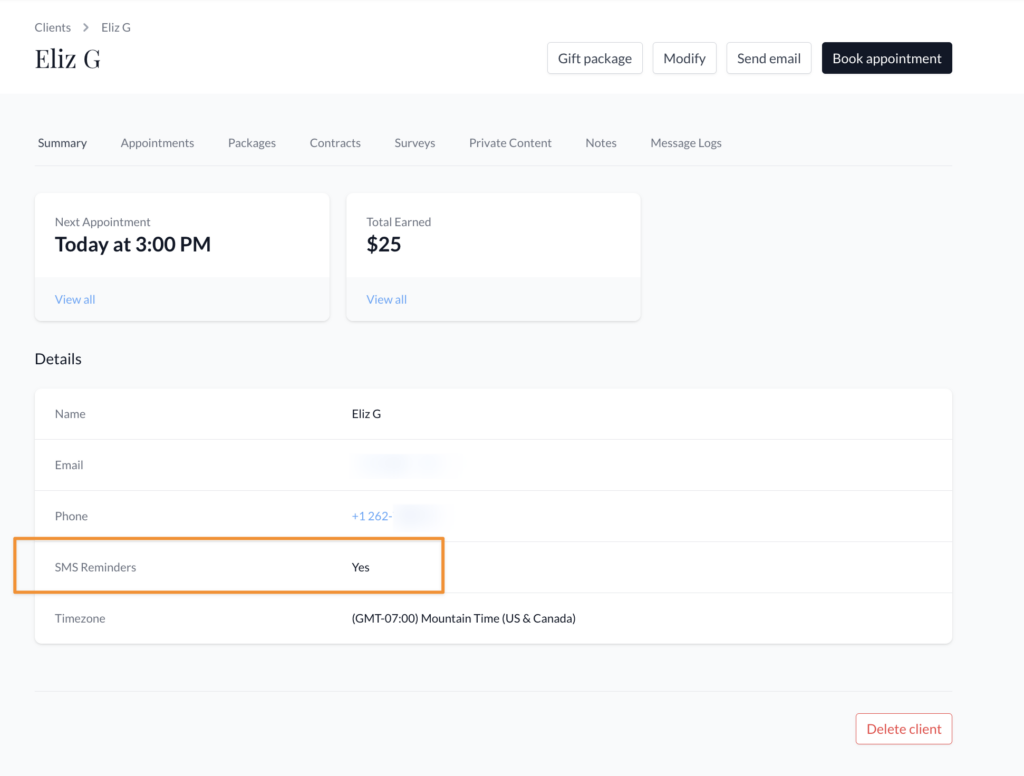Click View all under Total Earned
This screenshot has width=1024, height=776.
click(386, 299)
